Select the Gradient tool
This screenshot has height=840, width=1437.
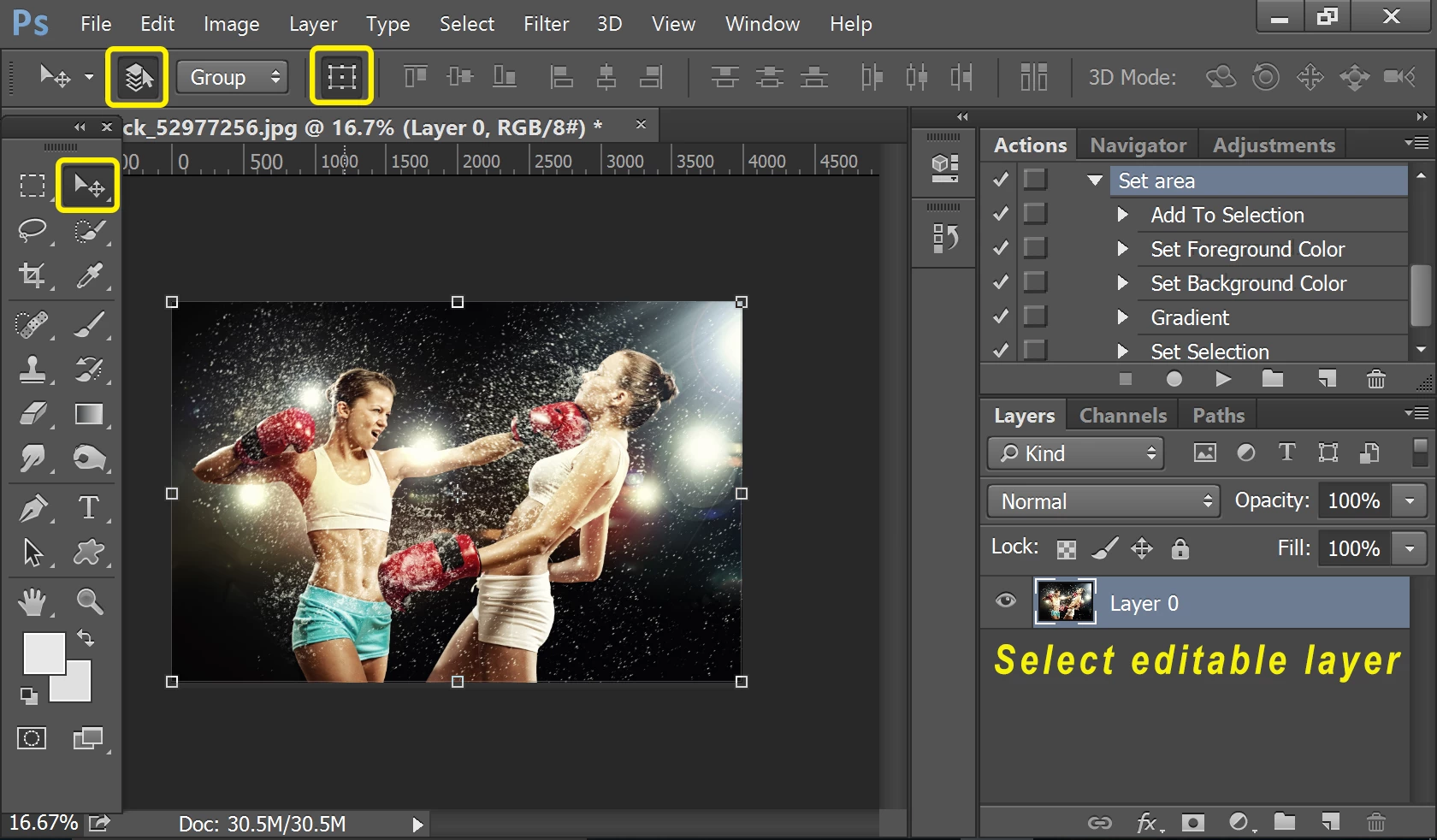pos(89,415)
